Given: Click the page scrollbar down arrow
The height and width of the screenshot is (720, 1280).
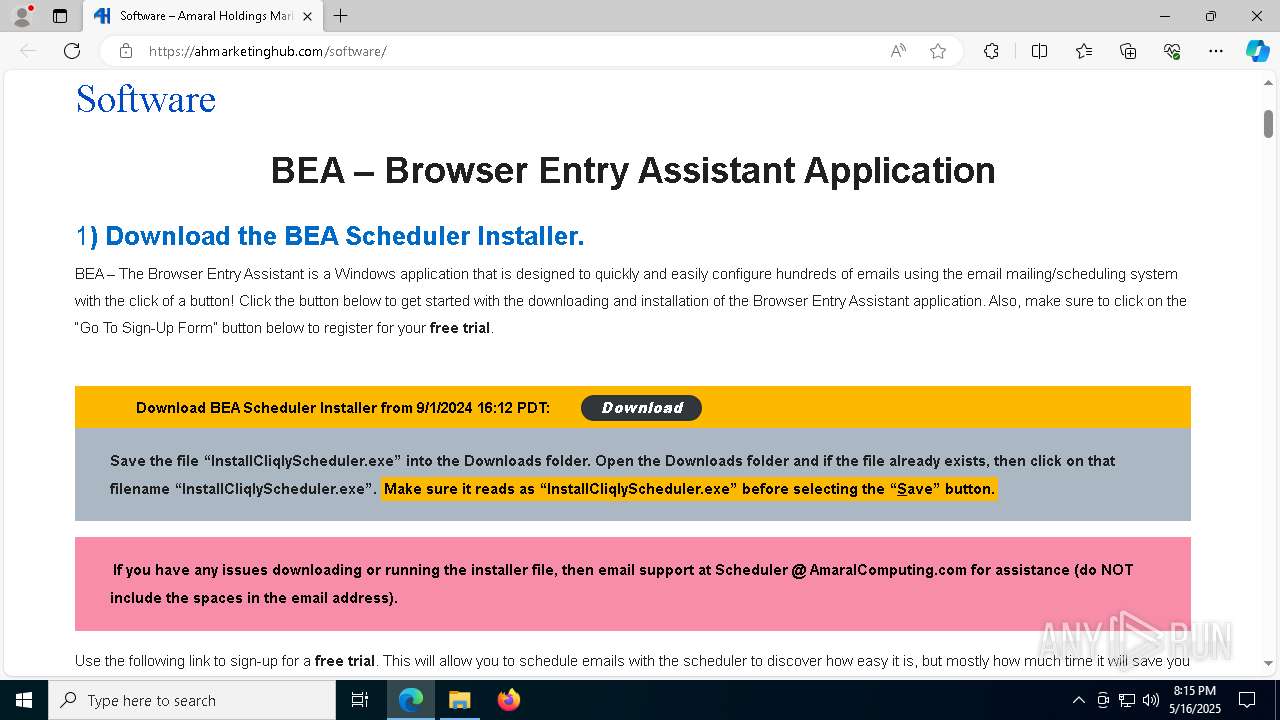Looking at the screenshot, I should (1268, 663).
